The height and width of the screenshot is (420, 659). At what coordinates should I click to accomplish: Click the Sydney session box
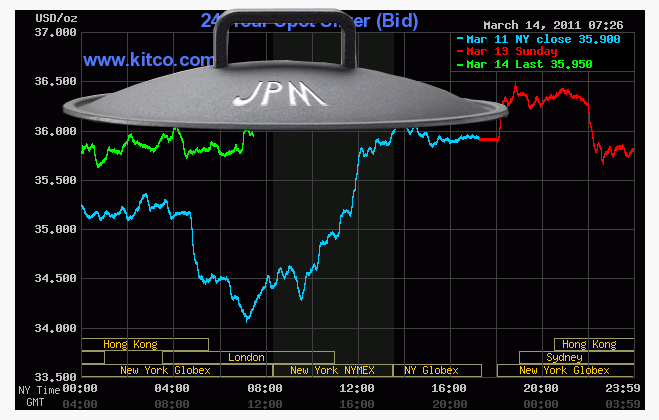(x=577, y=357)
